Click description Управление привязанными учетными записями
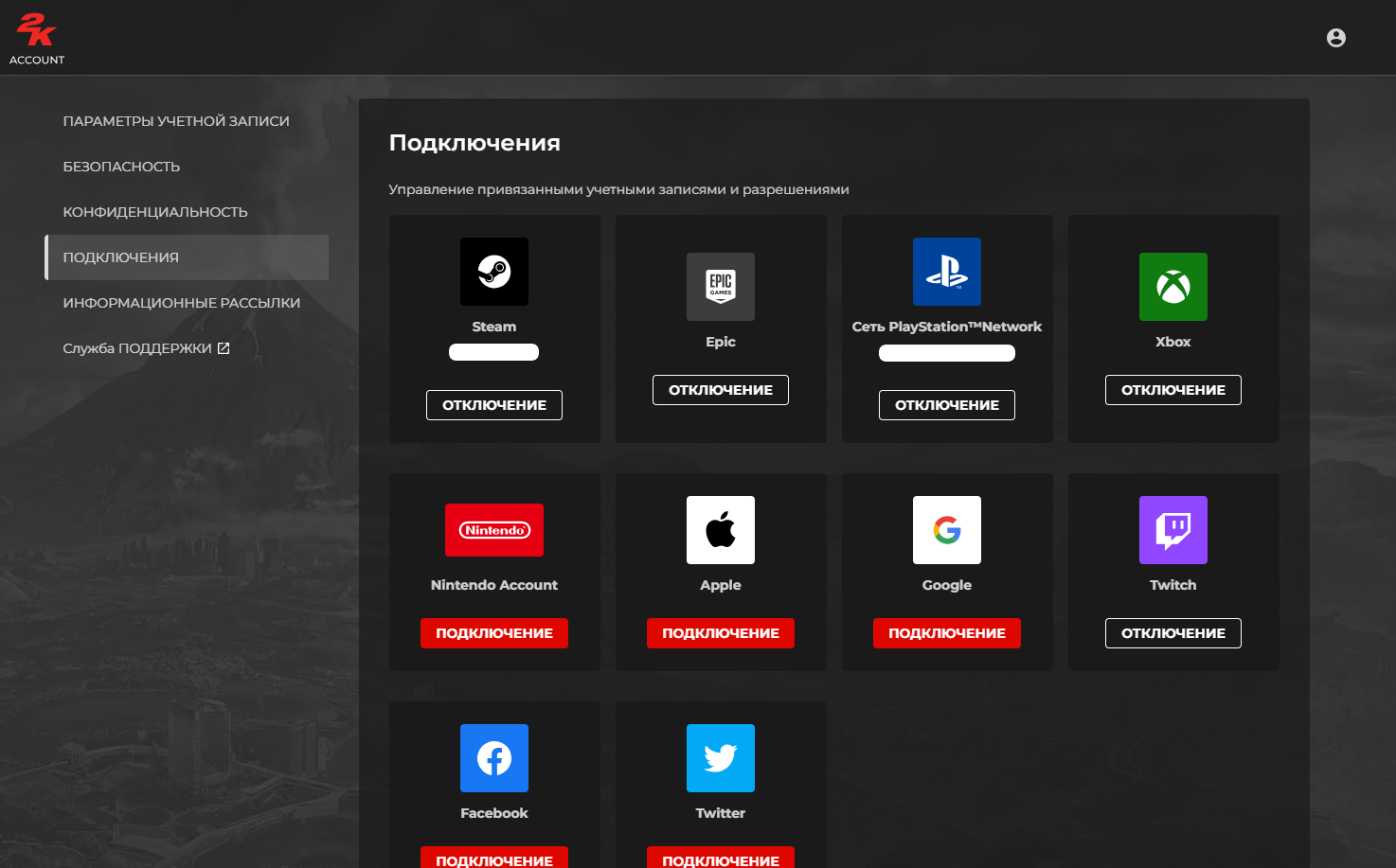This screenshot has height=868, width=1396. click(x=618, y=189)
